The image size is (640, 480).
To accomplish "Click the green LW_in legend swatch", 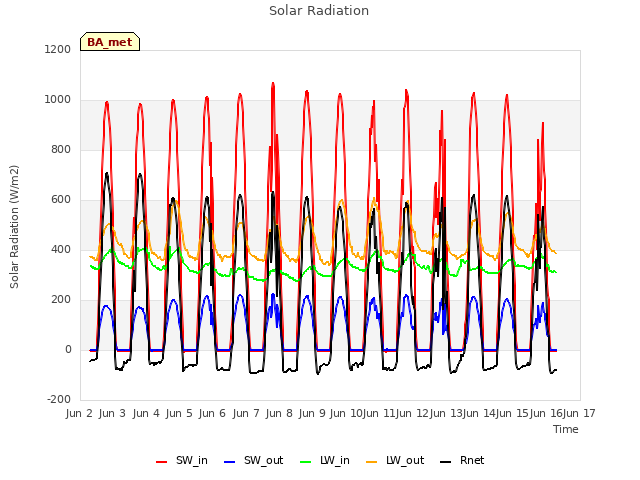I will [306, 462].
